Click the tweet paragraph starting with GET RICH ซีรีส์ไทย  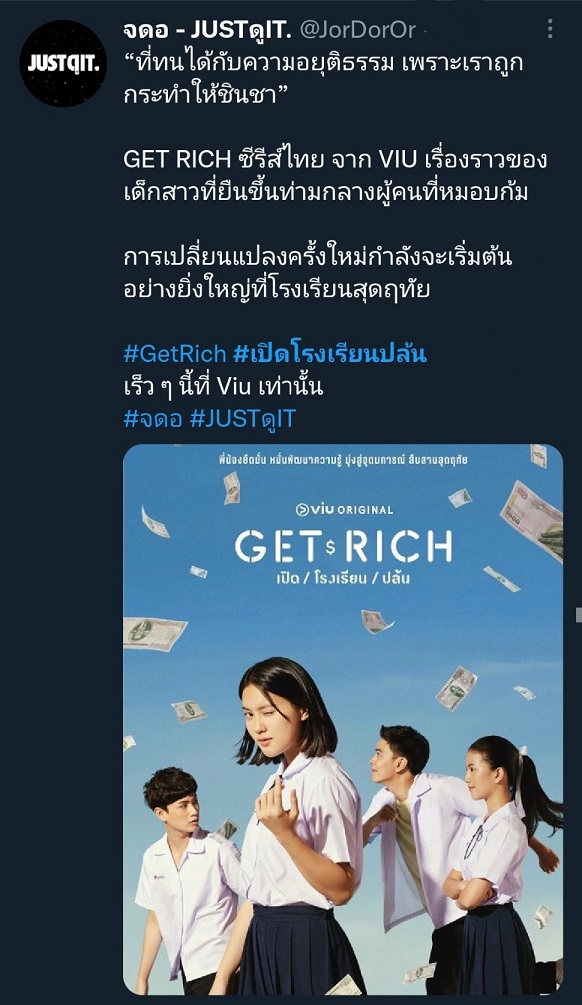tap(335, 176)
